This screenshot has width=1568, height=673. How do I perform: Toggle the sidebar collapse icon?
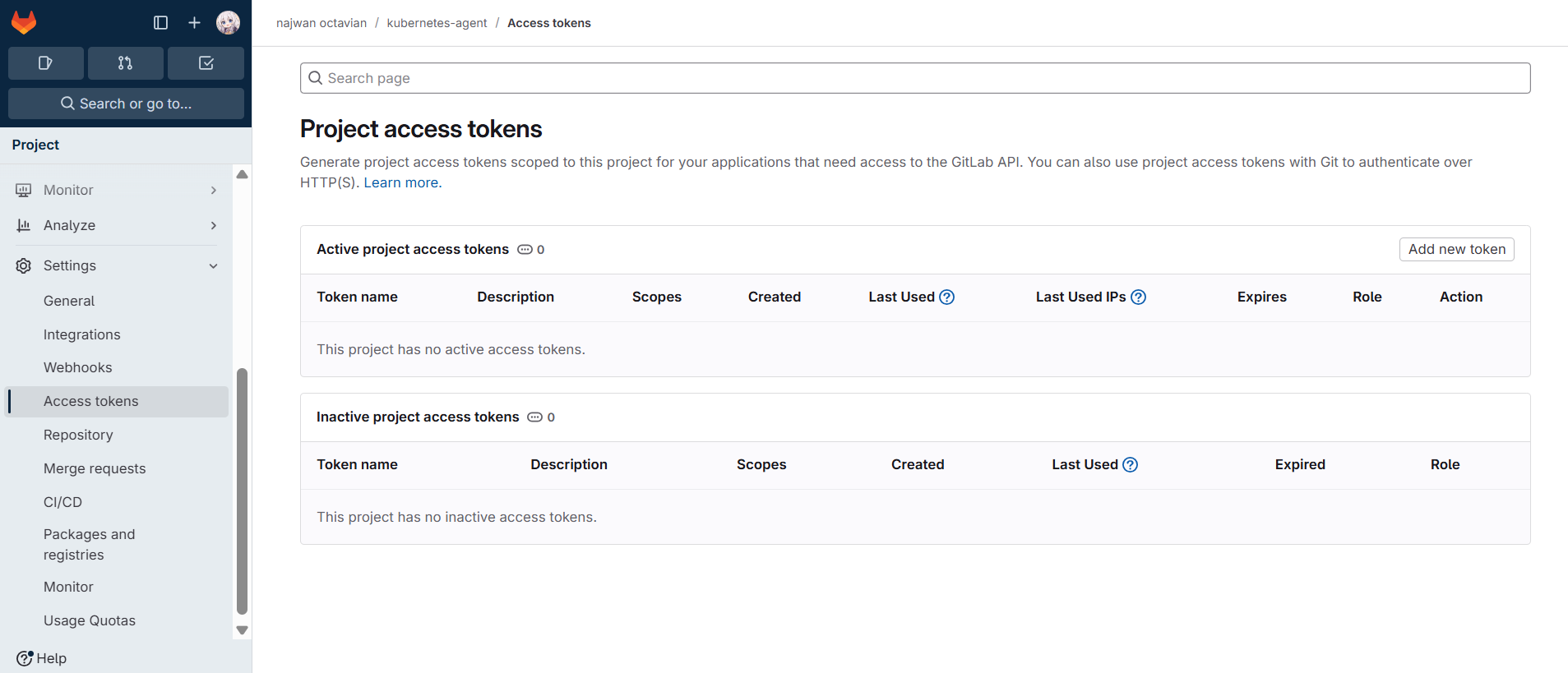click(x=160, y=23)
